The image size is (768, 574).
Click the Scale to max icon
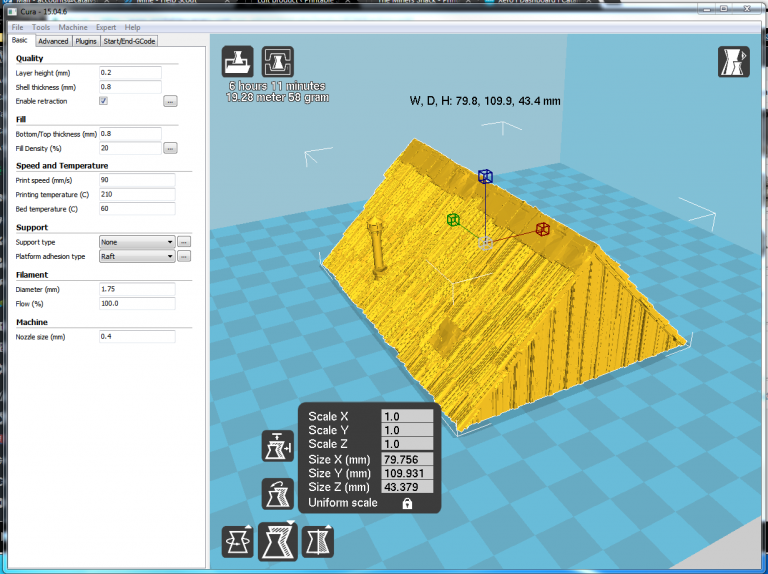pos(277,445)
